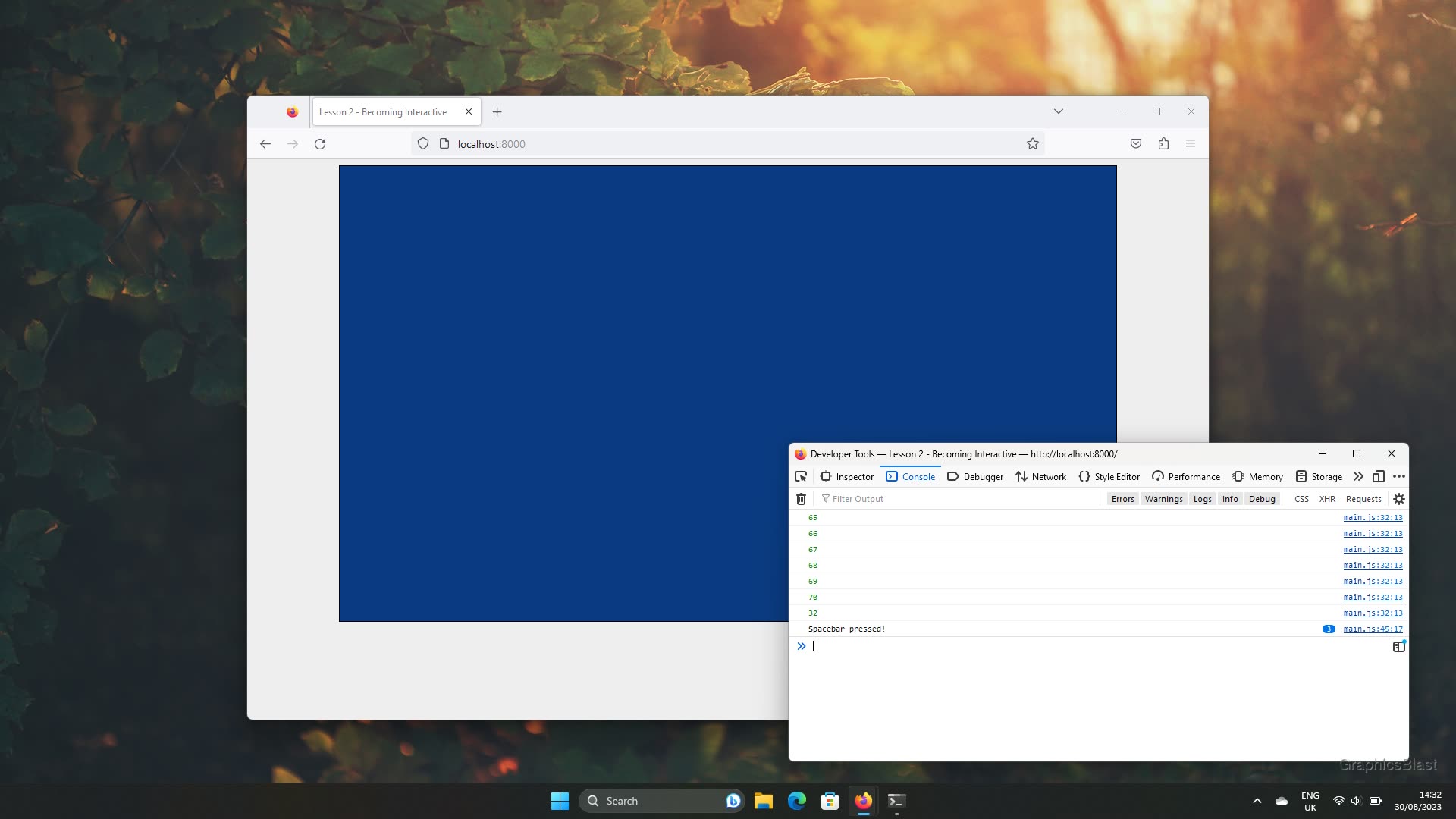The image size is (1456, 819).
Task: Open main.js link for log 67
Action: click(1373, 550)
